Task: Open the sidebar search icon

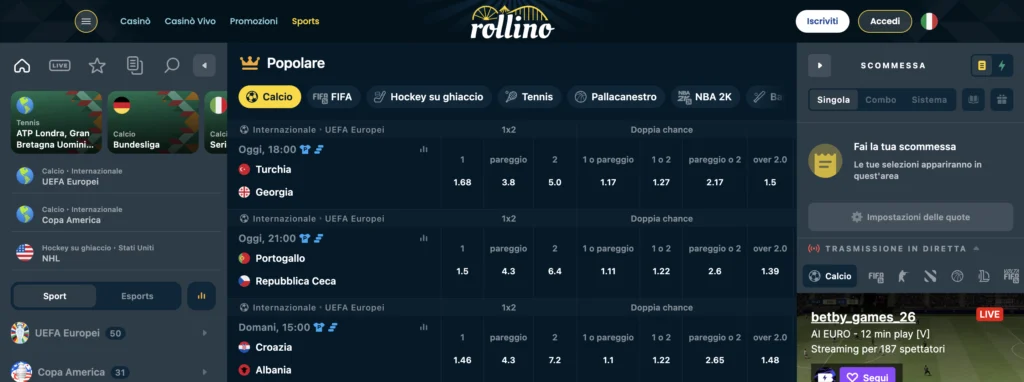Action: 172,65
